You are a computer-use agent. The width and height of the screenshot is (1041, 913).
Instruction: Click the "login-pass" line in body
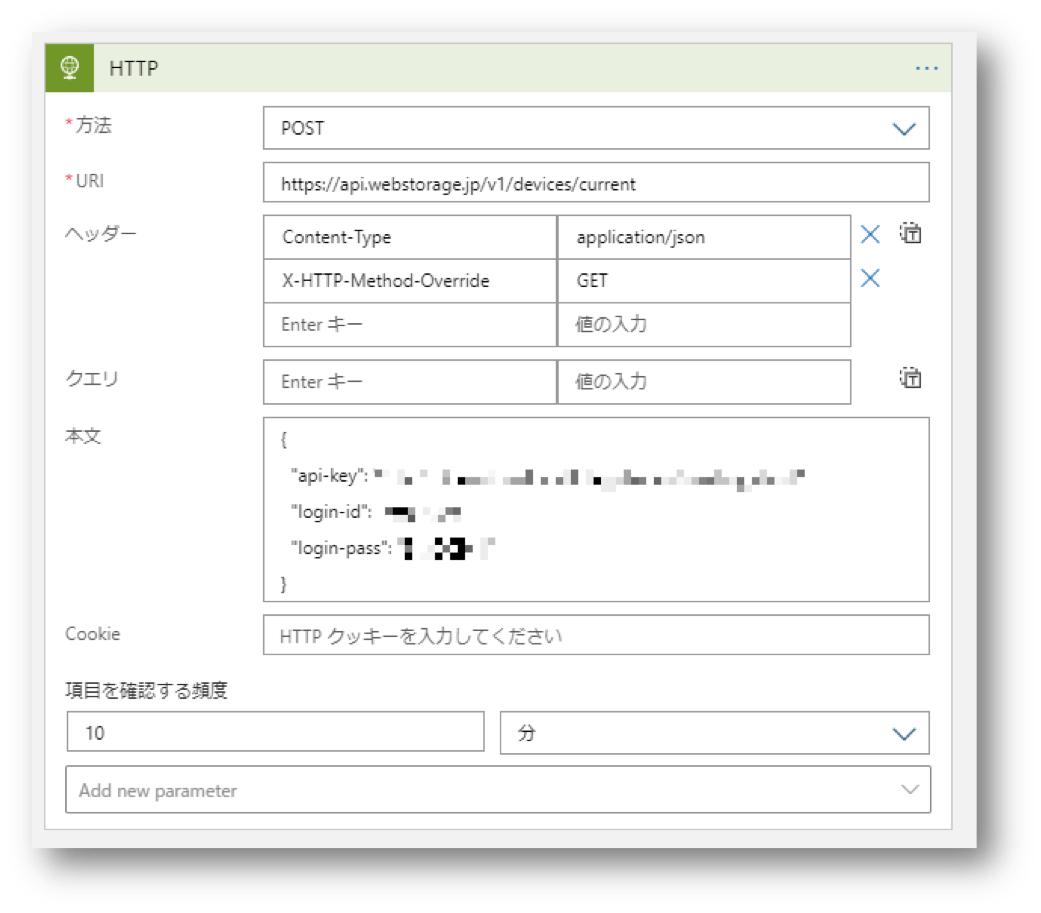(x=392, y=548)
